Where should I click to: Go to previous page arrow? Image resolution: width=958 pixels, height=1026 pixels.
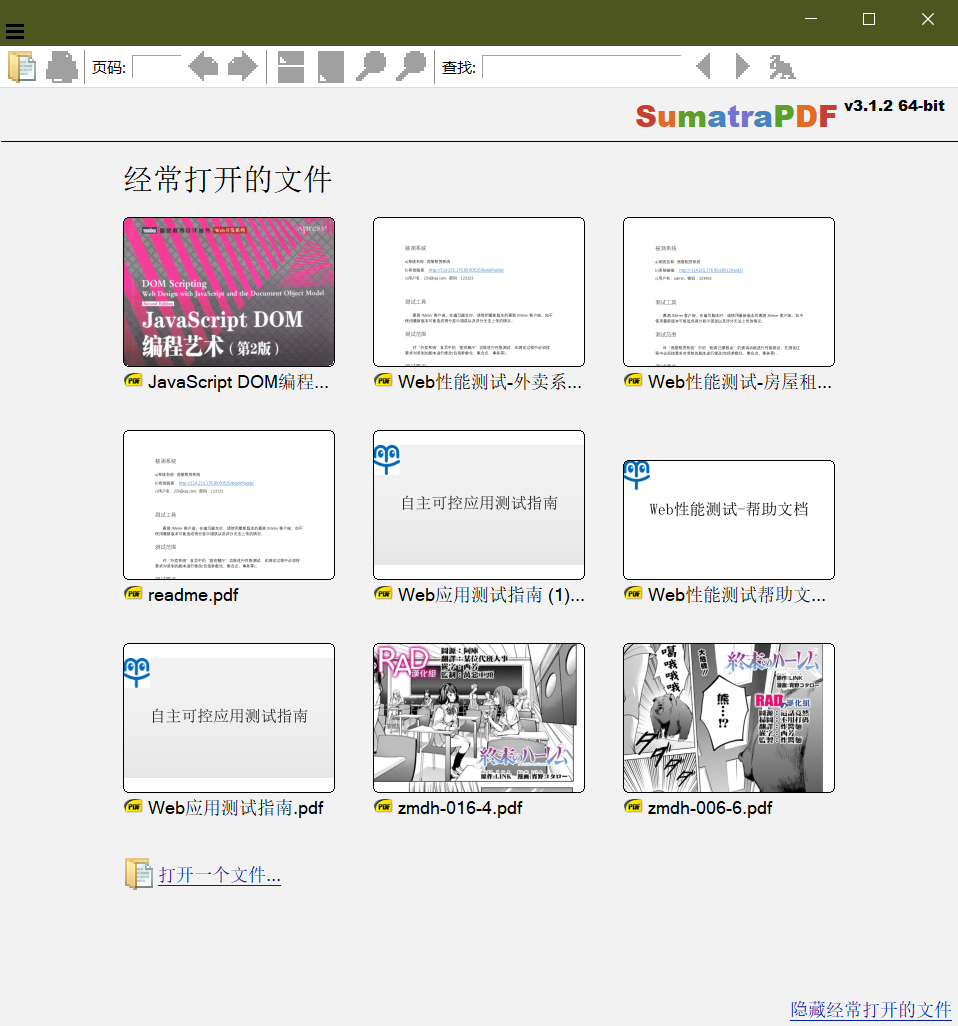pyautogui.click(x=203, y=67)
